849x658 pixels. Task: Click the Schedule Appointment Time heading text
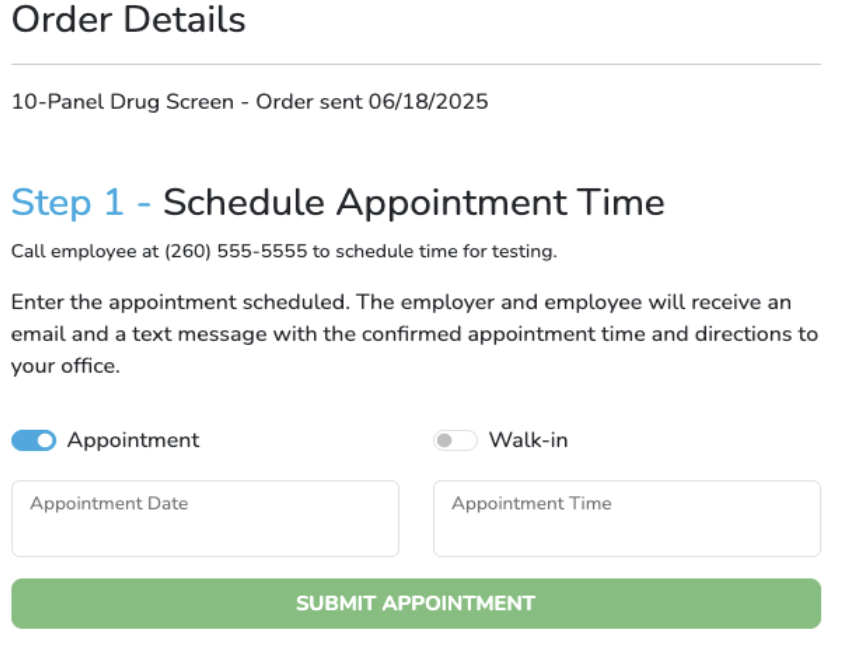(x=414, y=203)
